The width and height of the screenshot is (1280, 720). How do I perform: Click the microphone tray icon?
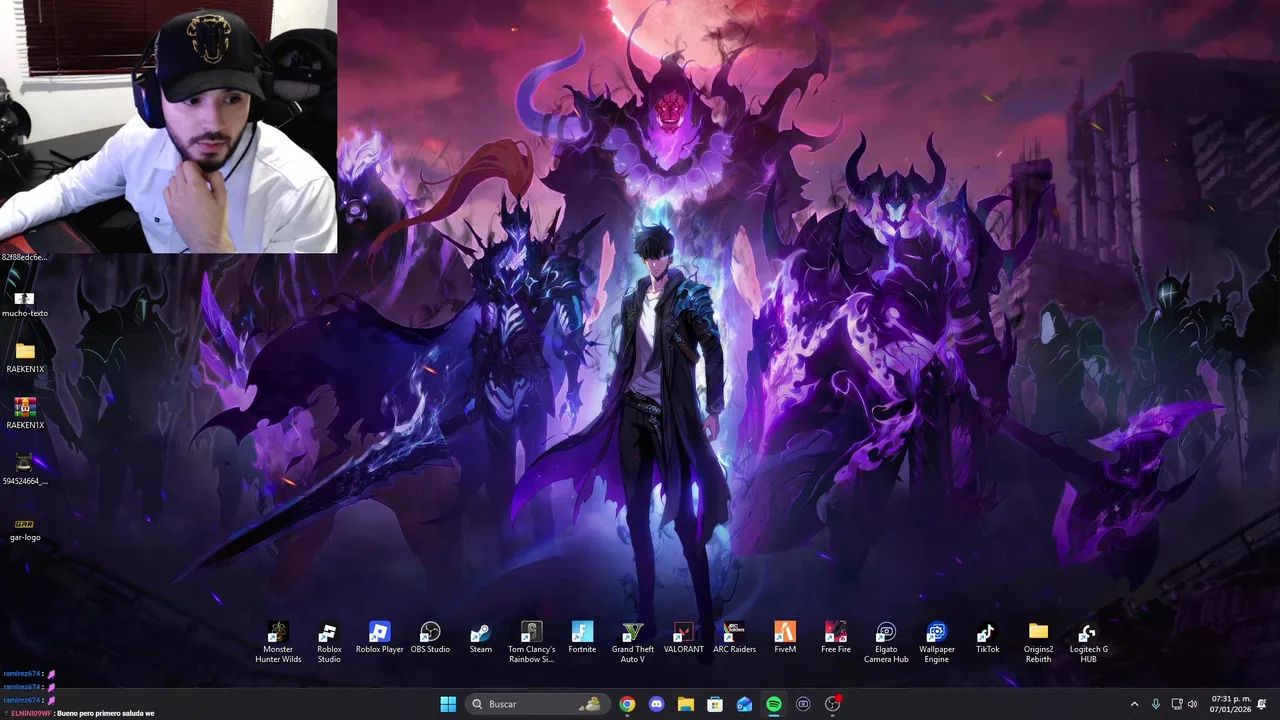point(1156,704)
